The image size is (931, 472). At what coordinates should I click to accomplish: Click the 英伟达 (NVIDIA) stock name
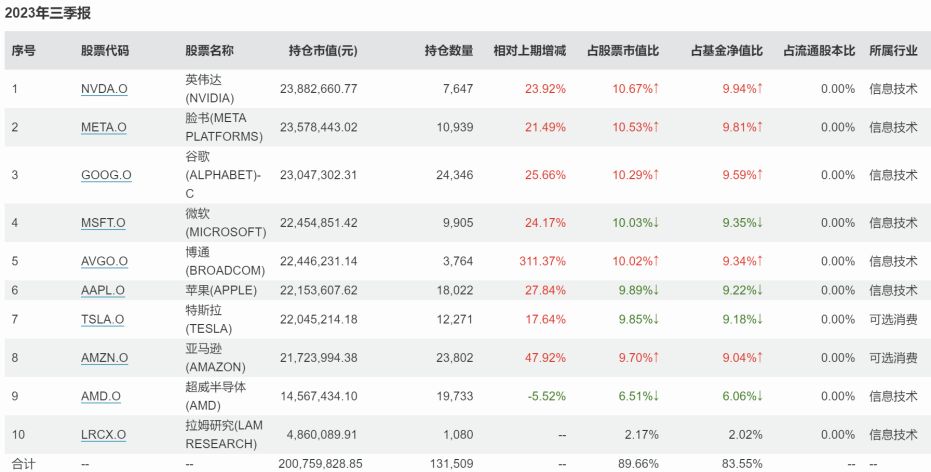click(x=210, y=89)
